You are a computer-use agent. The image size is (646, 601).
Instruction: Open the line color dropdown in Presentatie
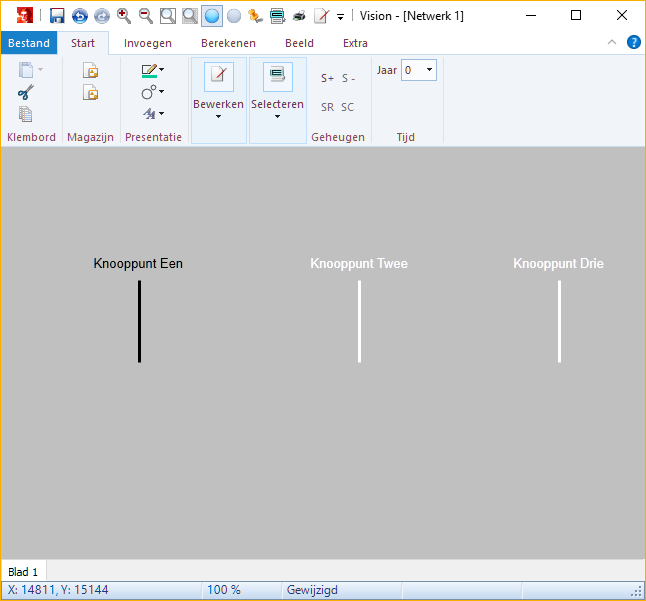click(162, 70)
